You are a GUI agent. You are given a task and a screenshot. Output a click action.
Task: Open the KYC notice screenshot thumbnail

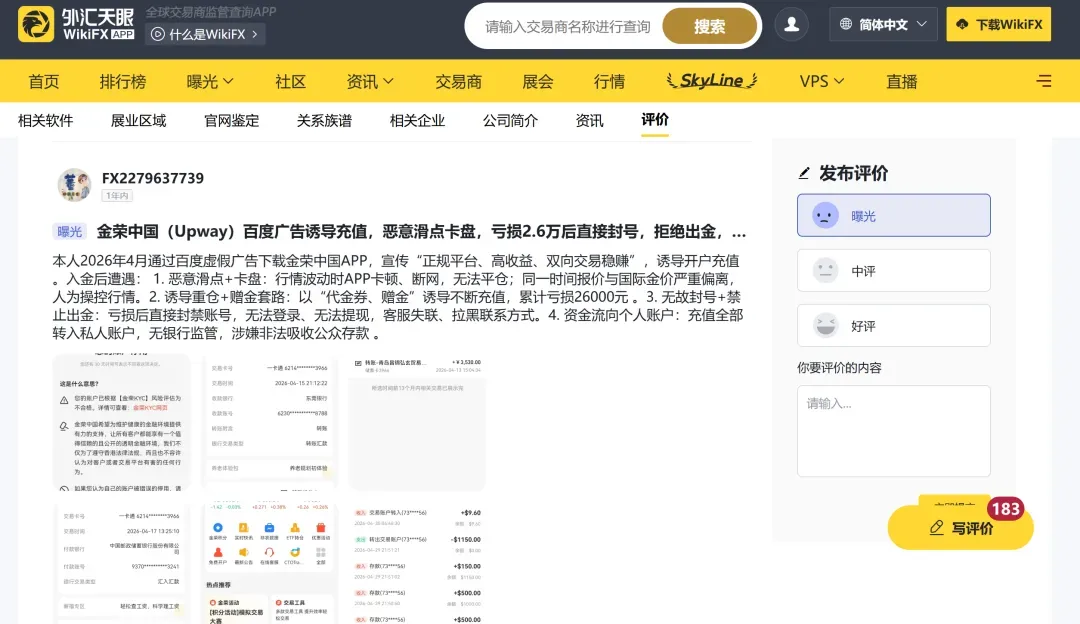[121, 422]
